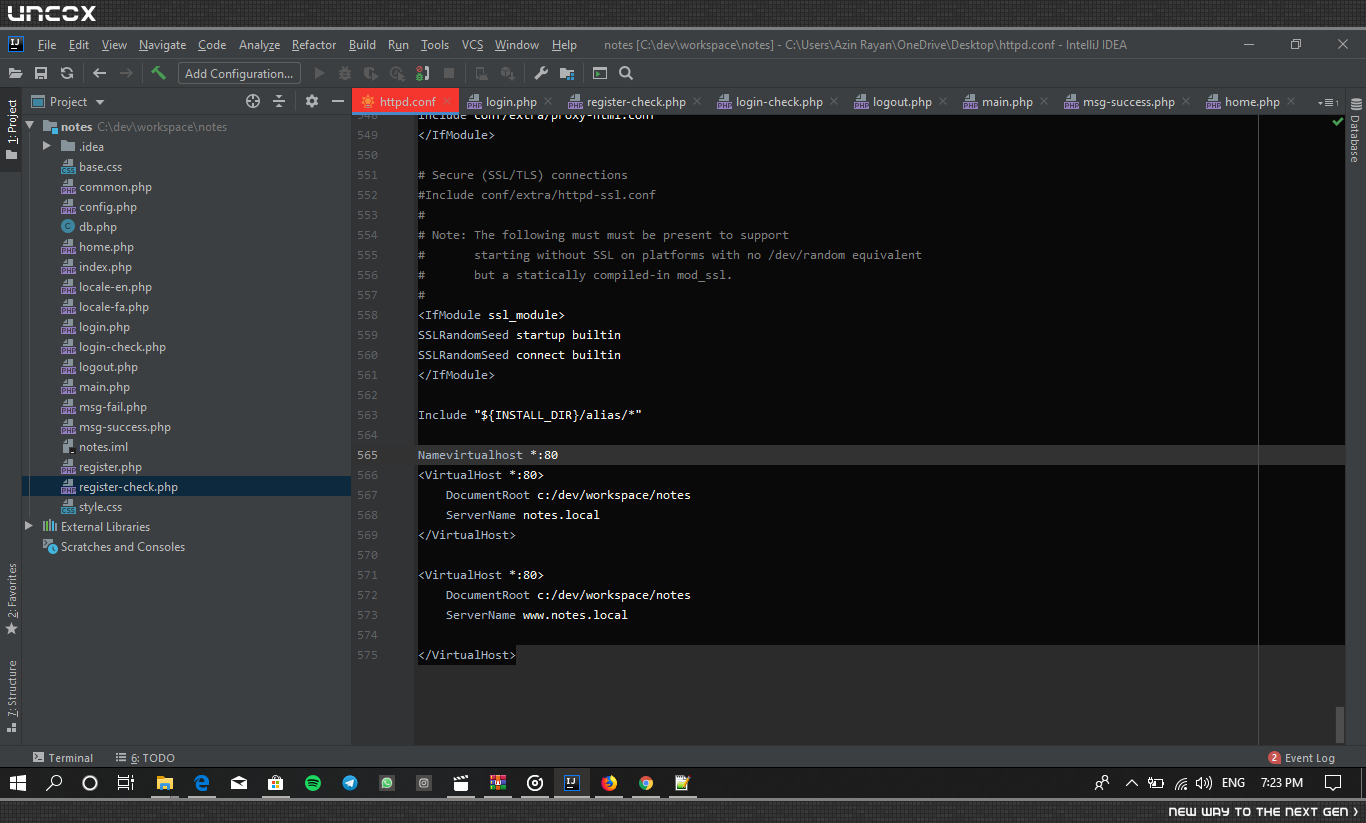Viewport: 1366px width, 823px height.
Task: Click Add Configuration button
Action: [239, 73]
